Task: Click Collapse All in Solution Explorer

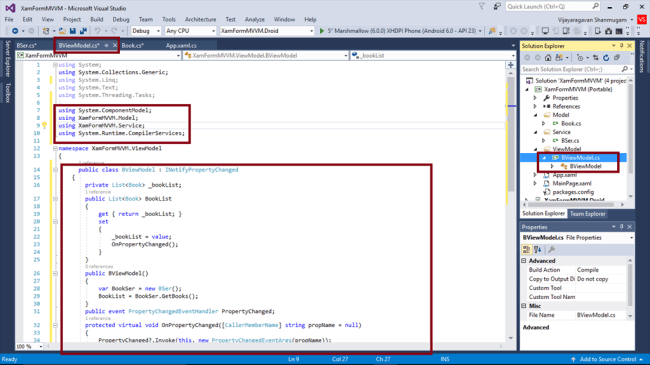Action: (x=617, y=58)
